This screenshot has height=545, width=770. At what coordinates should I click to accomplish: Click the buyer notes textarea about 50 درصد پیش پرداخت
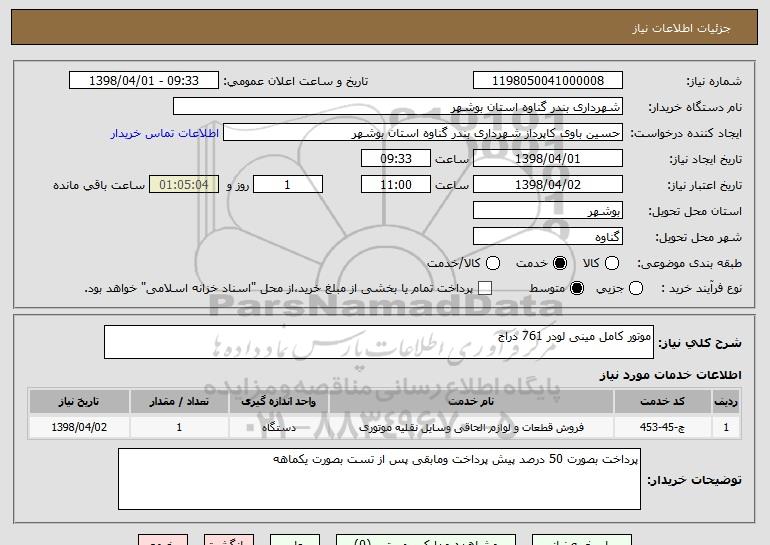[x=379, y=479]
